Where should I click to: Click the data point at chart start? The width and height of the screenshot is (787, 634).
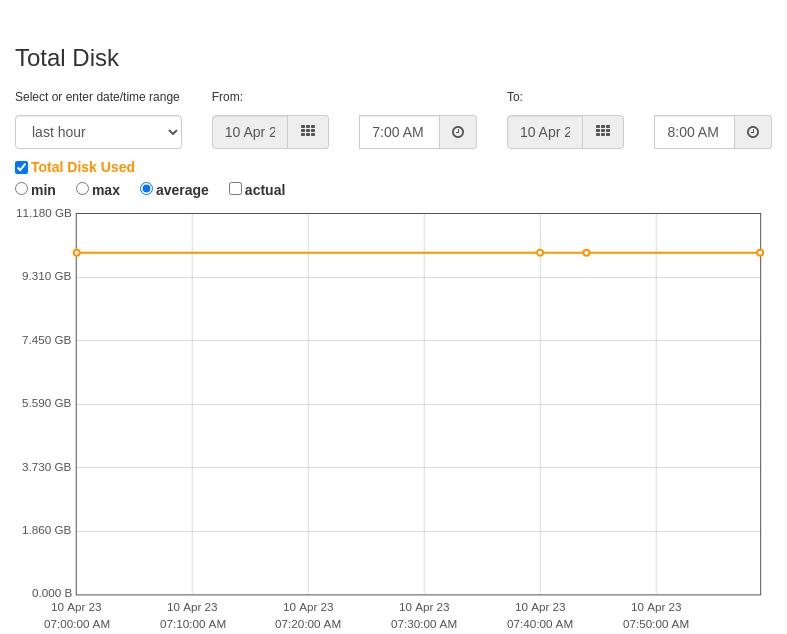click(x=77, y=253)
